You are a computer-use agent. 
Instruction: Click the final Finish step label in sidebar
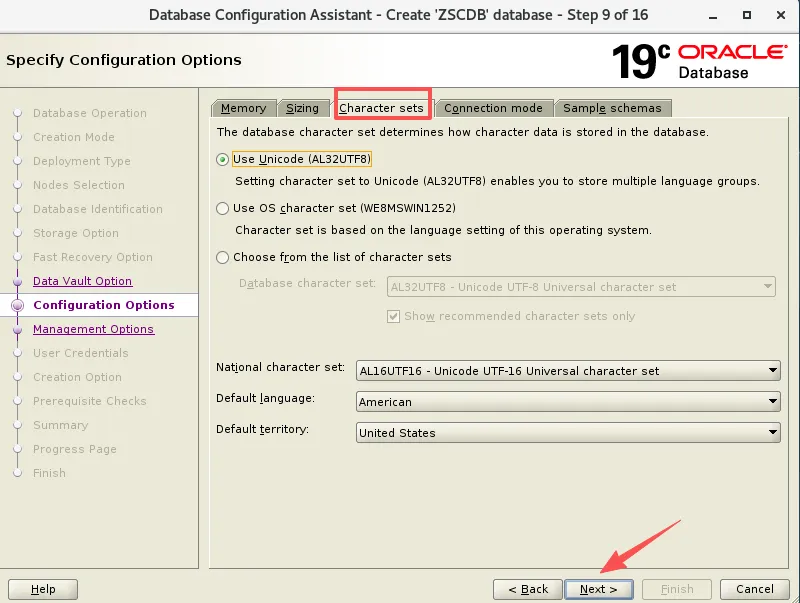[x=49, y=473]
